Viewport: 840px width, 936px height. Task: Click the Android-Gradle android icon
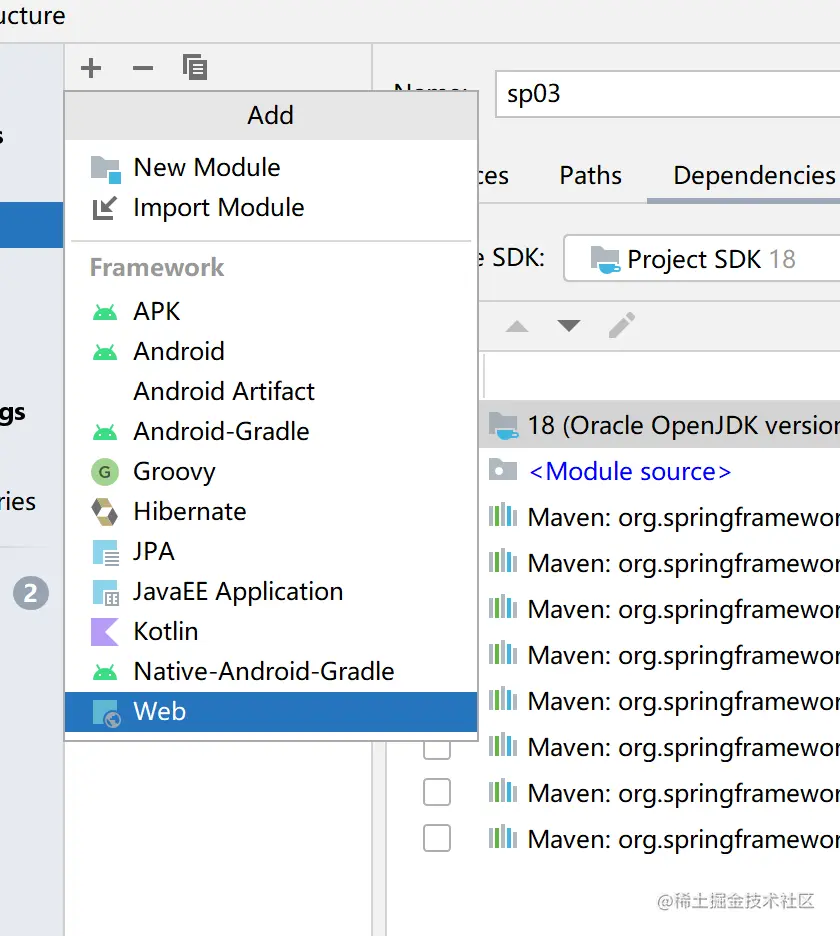(x=105, y=432)
